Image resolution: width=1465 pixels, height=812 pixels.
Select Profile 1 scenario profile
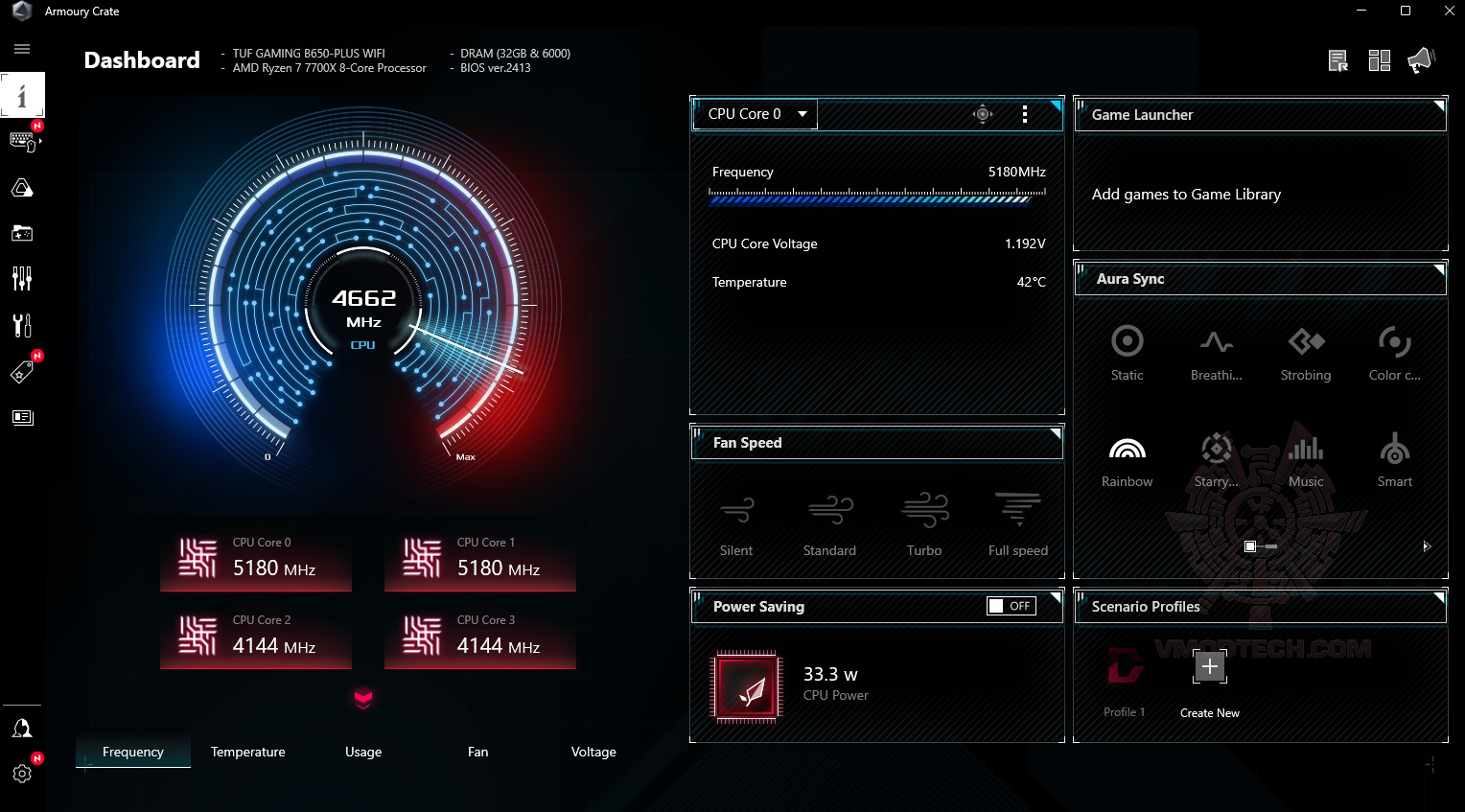click(x=1125, y=684)
